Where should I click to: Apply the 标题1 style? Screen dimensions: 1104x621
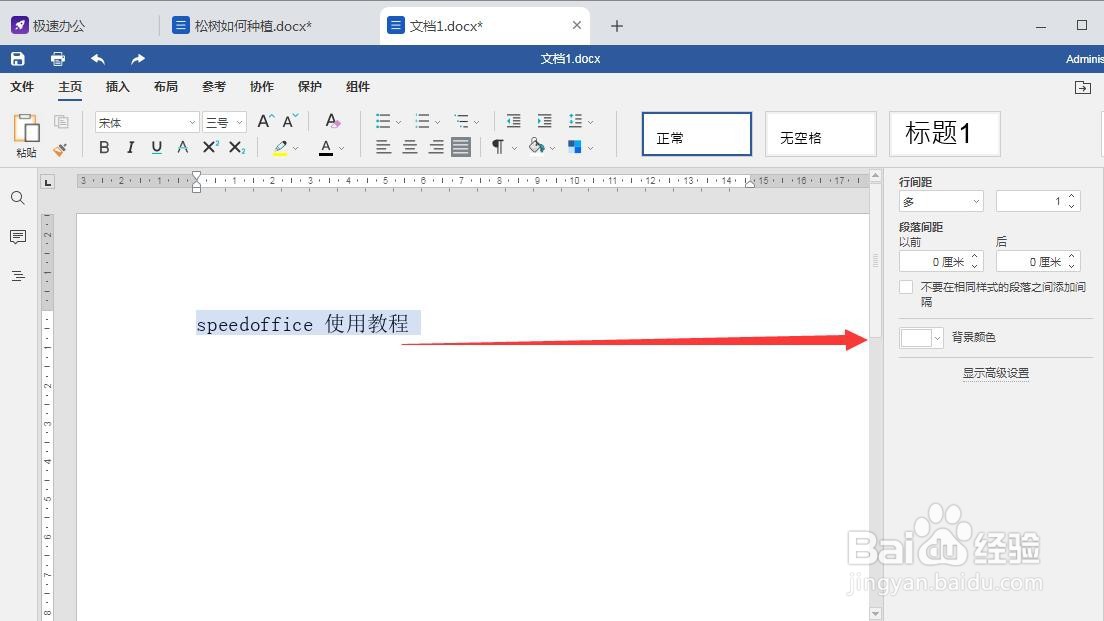[943, 133]
